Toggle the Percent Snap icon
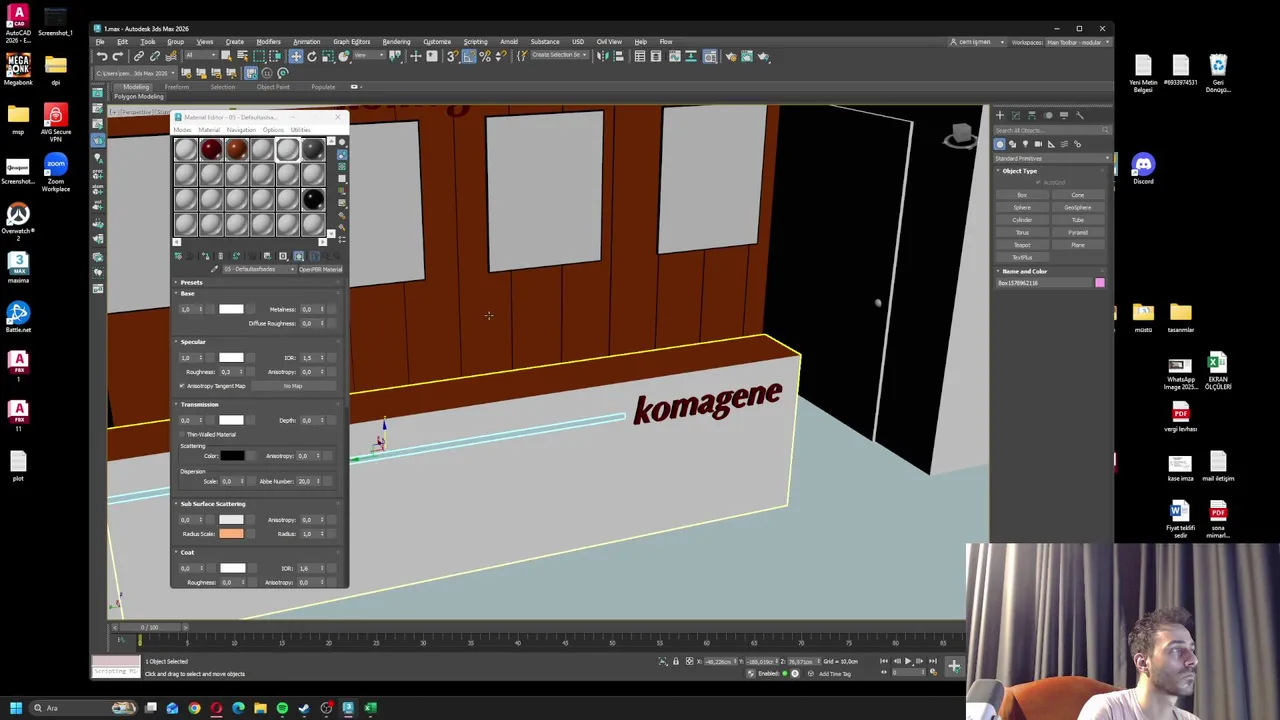The width and height of the screenshot is (1280, 720). point(484,57)
